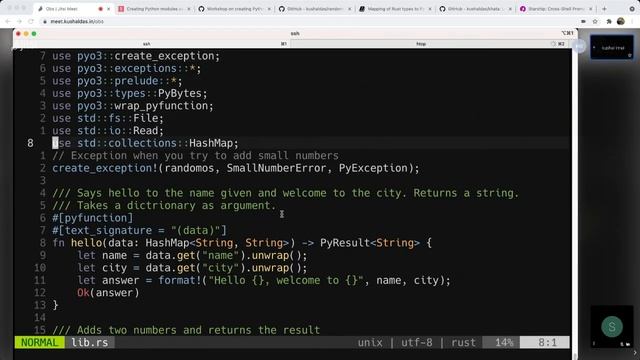Click the site lock icon in address bar
The width and height of the screenshot is (640, 360).
click(x=45, y=21)
